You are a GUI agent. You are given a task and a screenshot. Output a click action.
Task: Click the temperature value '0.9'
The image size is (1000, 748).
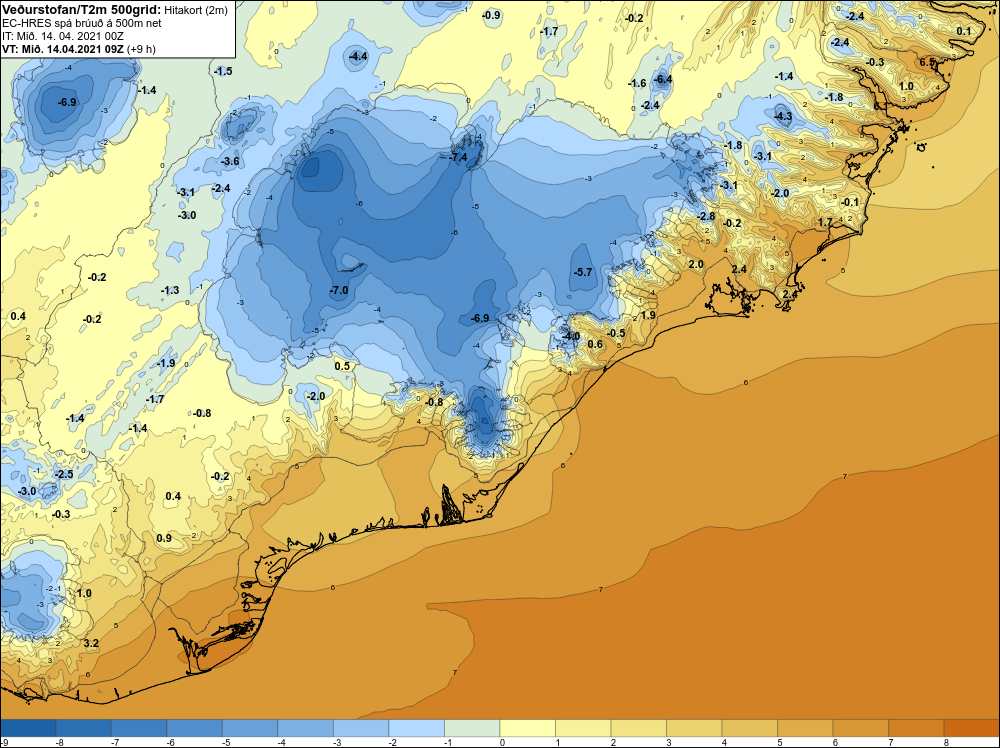coord(164,538)
